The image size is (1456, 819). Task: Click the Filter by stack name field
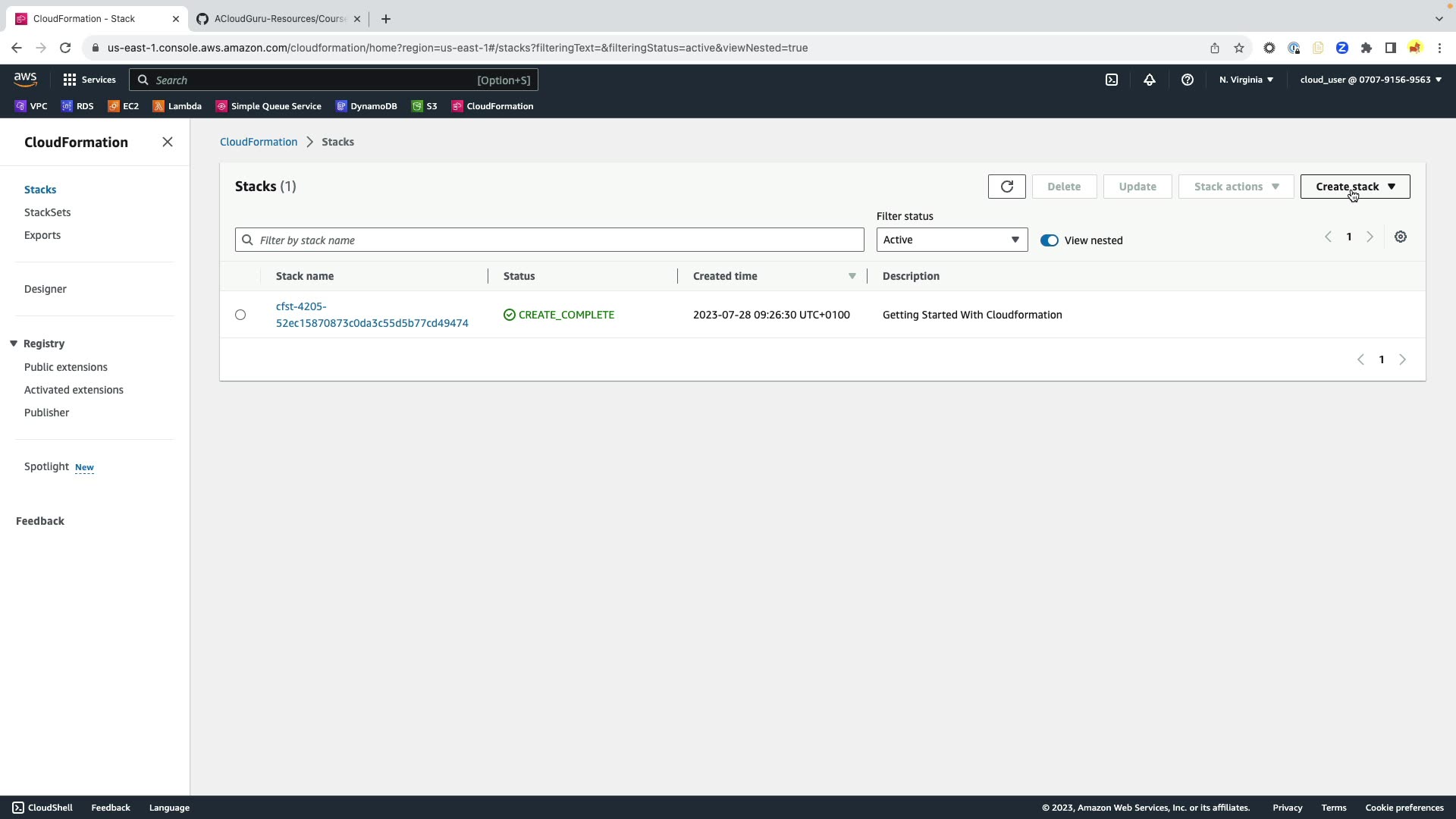point(549,240)
